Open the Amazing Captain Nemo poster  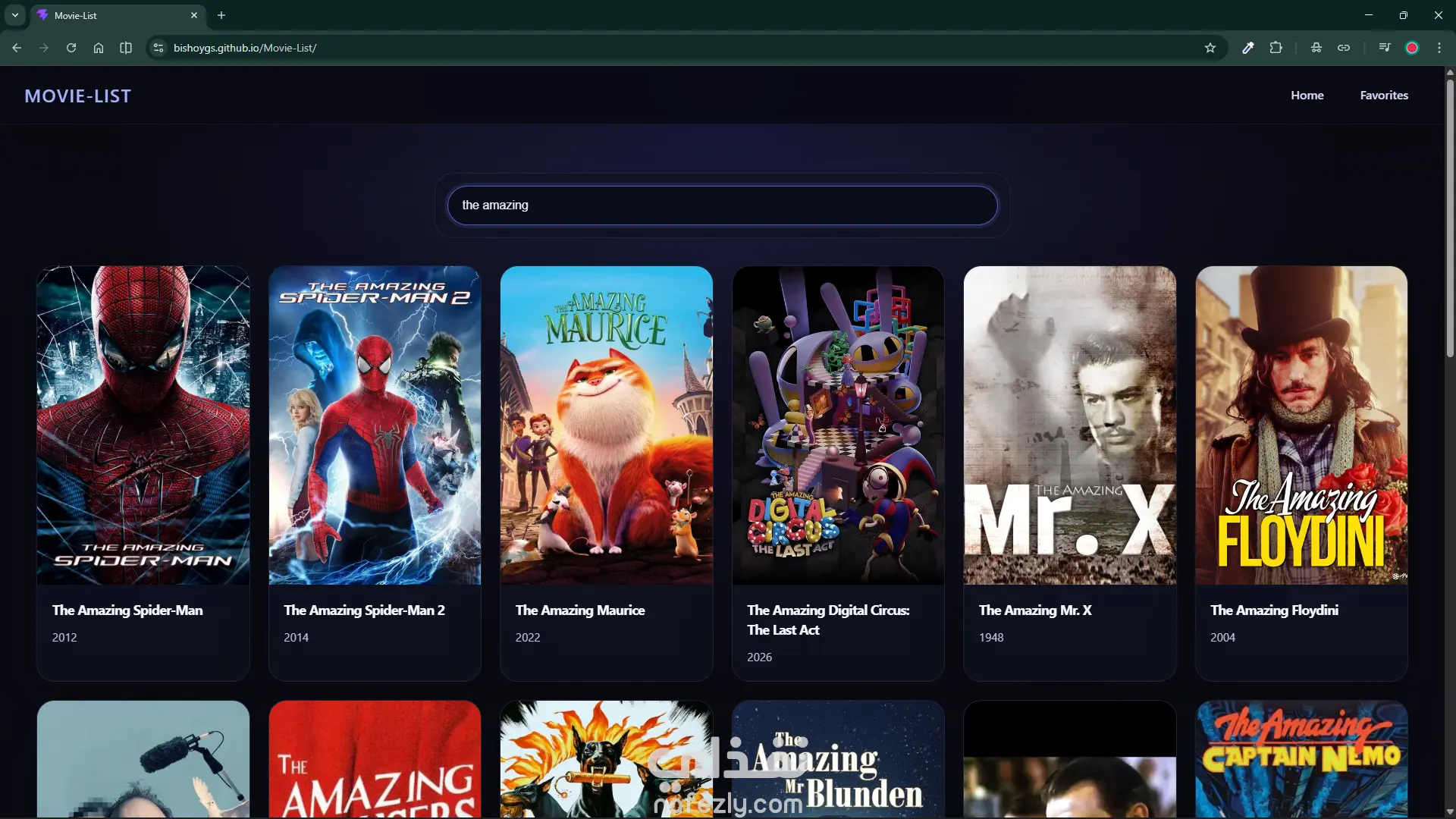[x=1301, y=759]
